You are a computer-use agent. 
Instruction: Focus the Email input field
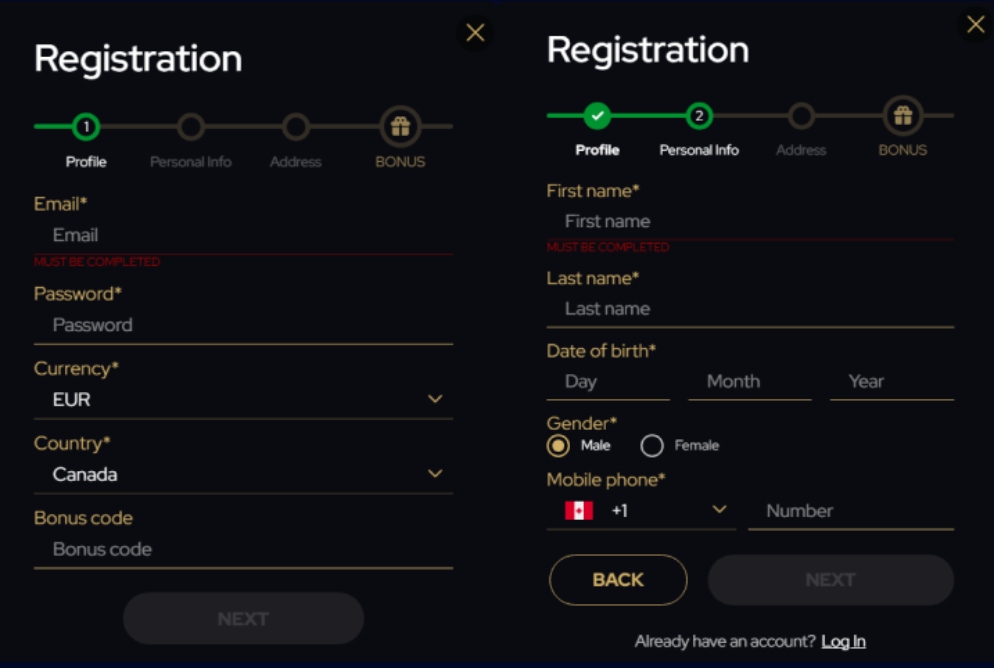click(x=243, y=236)
